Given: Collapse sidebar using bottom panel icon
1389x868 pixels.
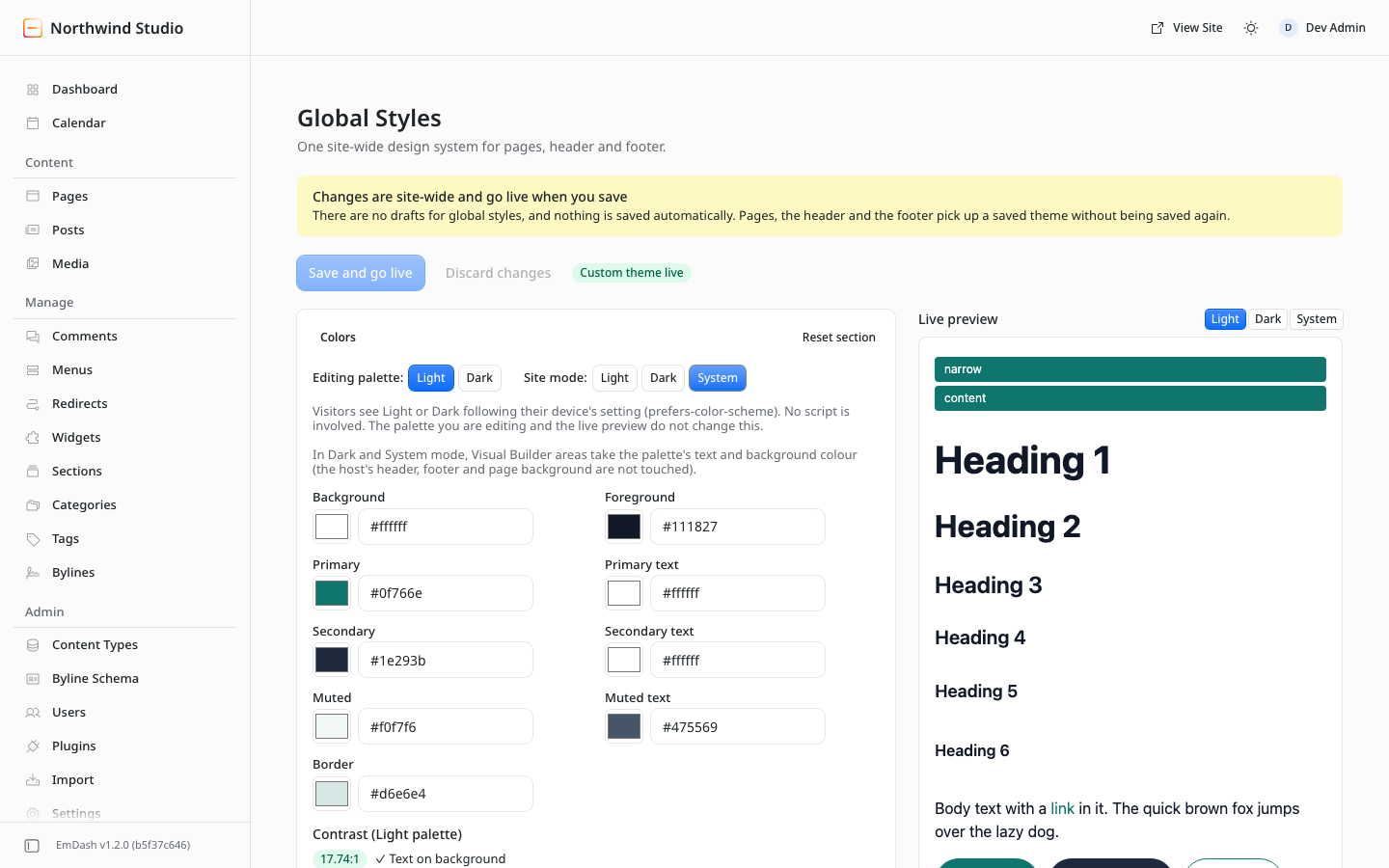Looking at the screenshot, I should click(x=32, y=846).
